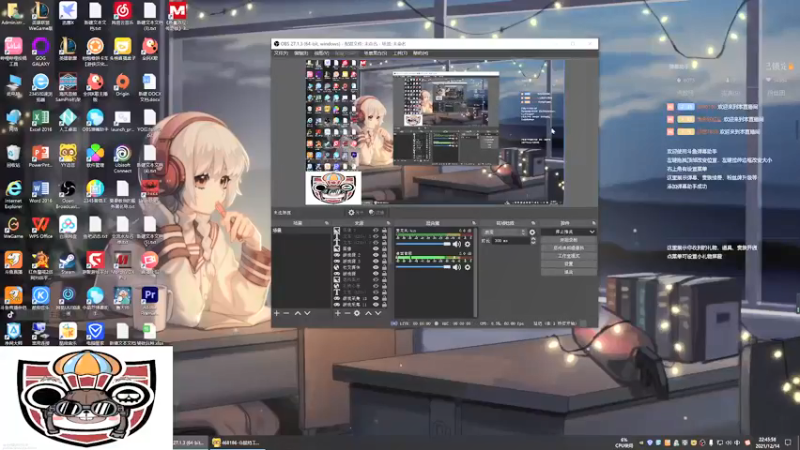This screenshot has height=450, width=800.
Task: Move source down in Sources toolbar
Action: point(378,313)
